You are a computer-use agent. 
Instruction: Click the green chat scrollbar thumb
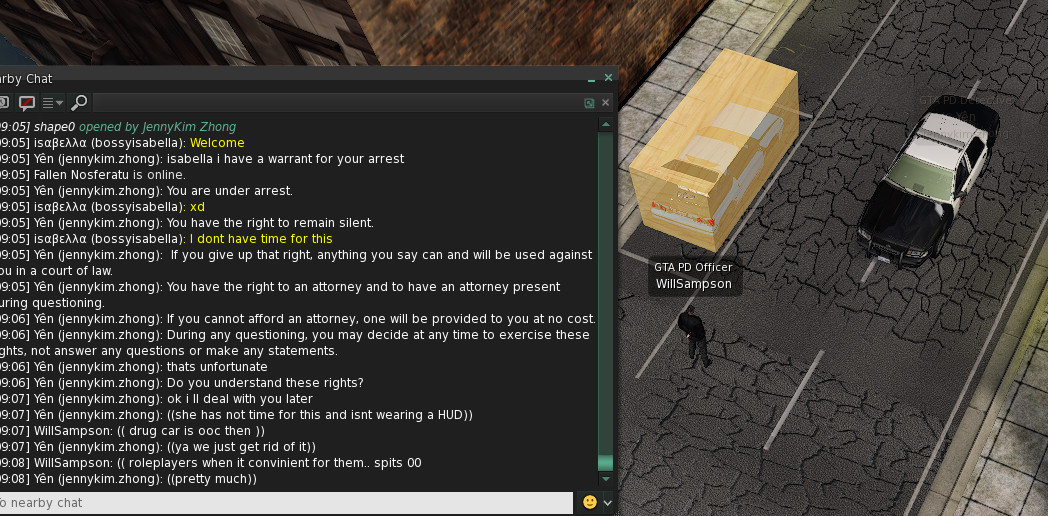tap(606, 463)
